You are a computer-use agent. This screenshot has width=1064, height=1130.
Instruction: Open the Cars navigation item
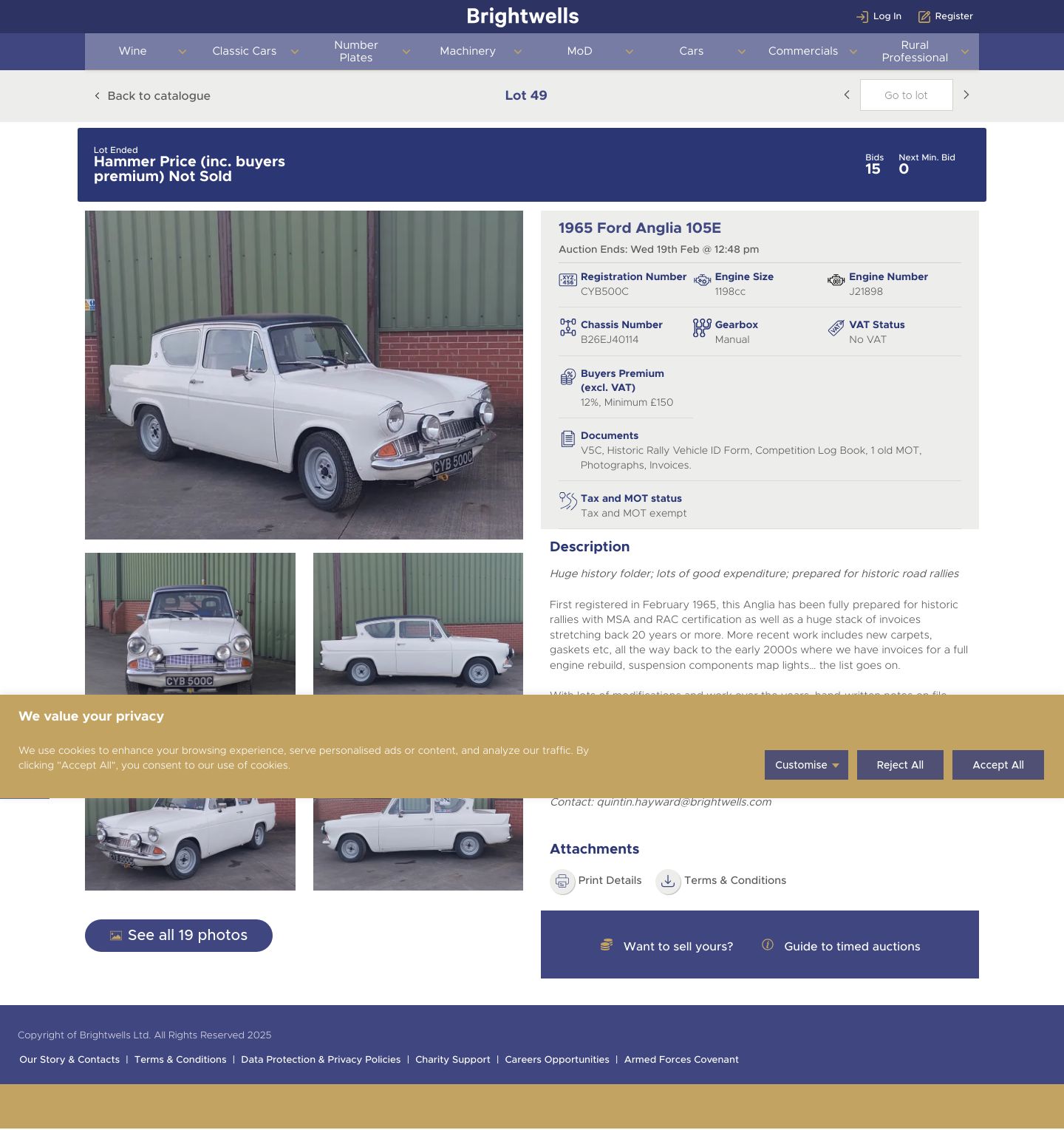pos(691,51)
